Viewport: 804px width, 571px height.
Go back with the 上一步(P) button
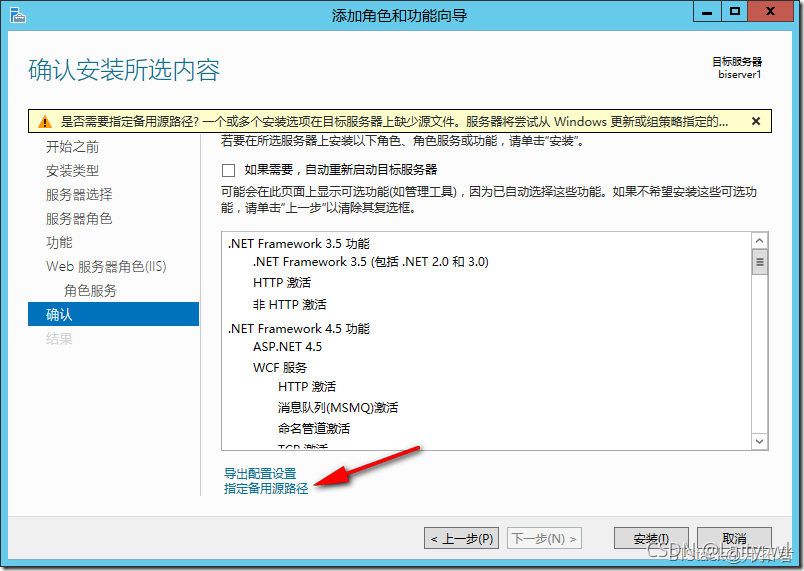[x=461, y=539]
